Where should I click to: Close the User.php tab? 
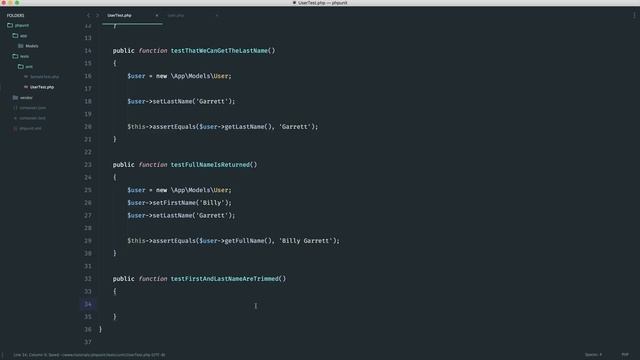[x=217, y=16]
